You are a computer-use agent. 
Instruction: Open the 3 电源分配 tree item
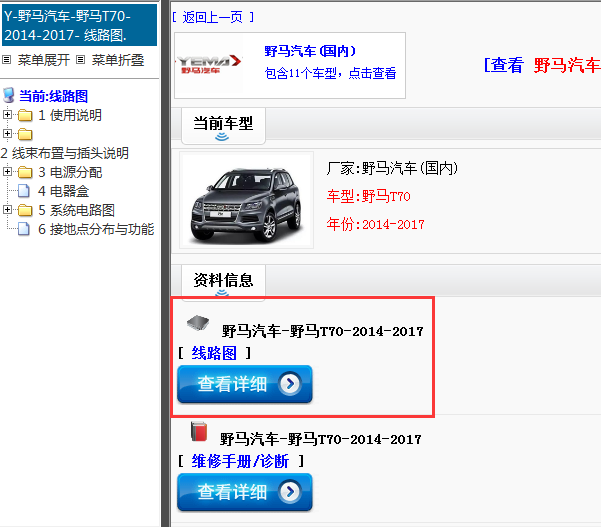coord(70,172)
